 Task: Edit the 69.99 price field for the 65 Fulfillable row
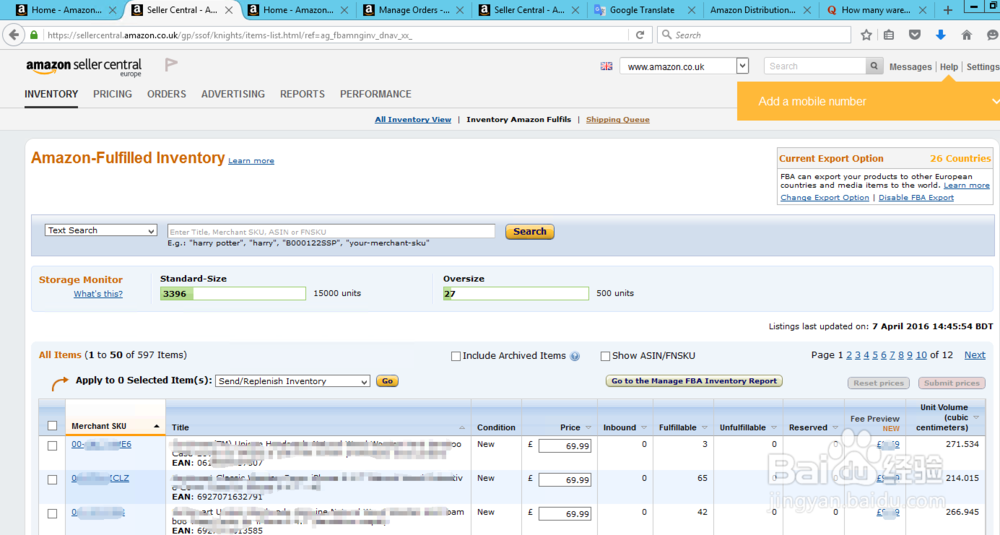565,480
